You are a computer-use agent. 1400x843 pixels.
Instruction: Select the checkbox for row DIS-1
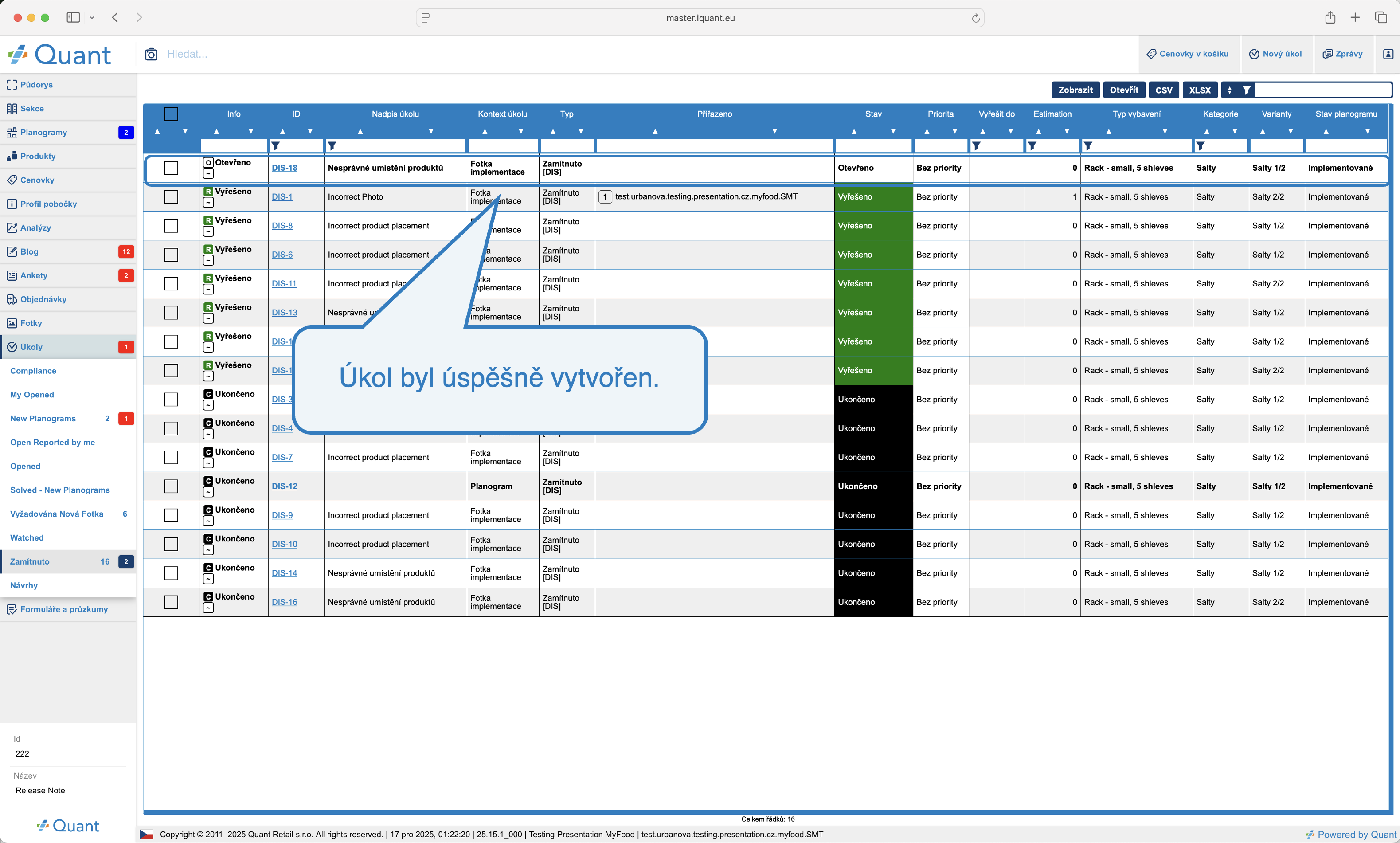171,197
